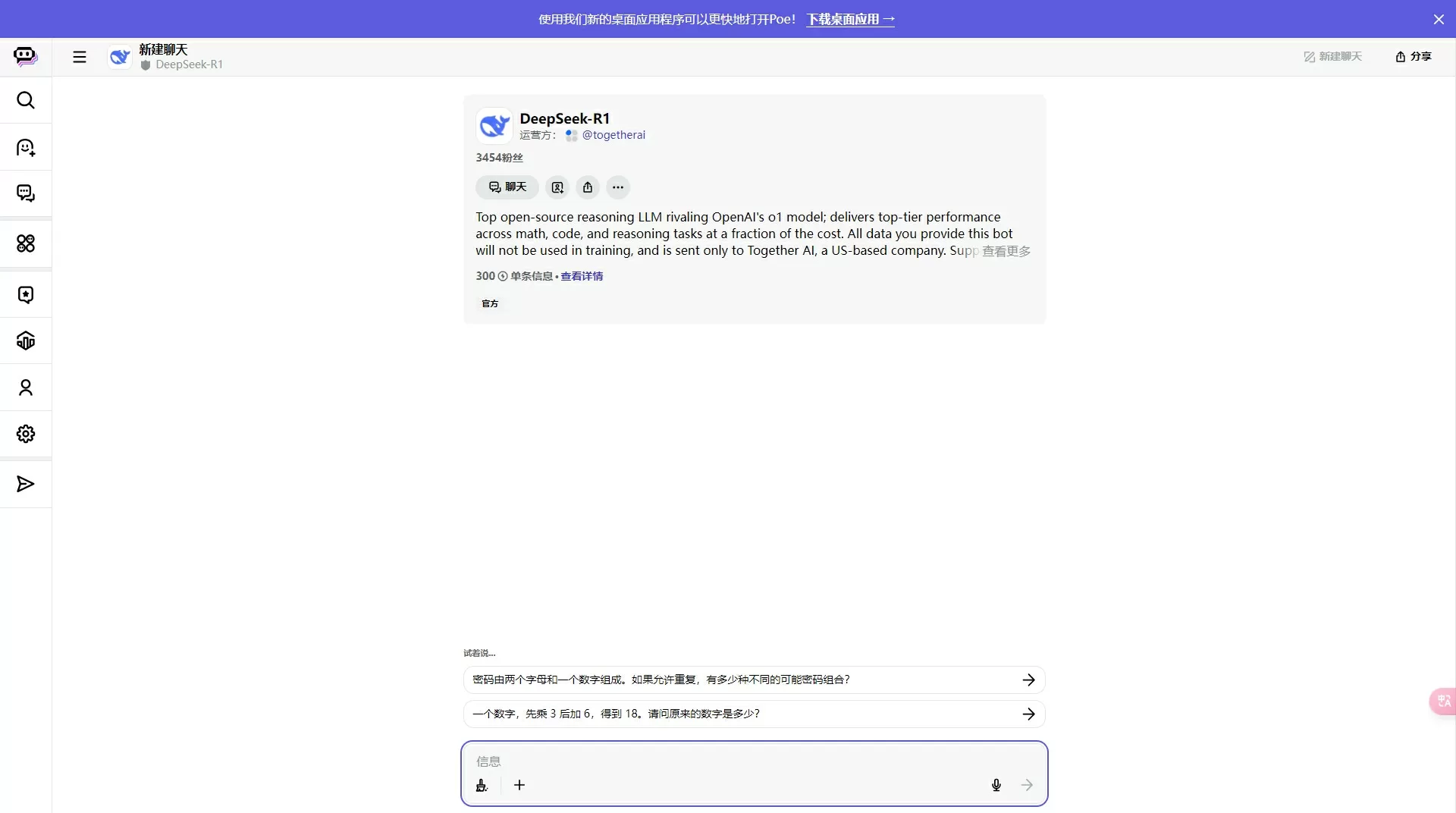Click the plus attachment icon in message box

click(519, 785)
